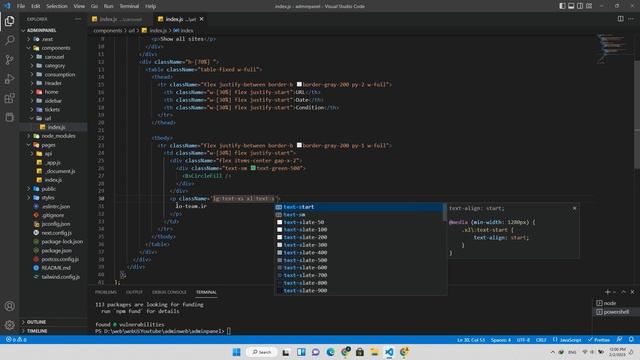640x360 pixels.
Task: Click the CRLF line ending indicator
Action: 541,340
